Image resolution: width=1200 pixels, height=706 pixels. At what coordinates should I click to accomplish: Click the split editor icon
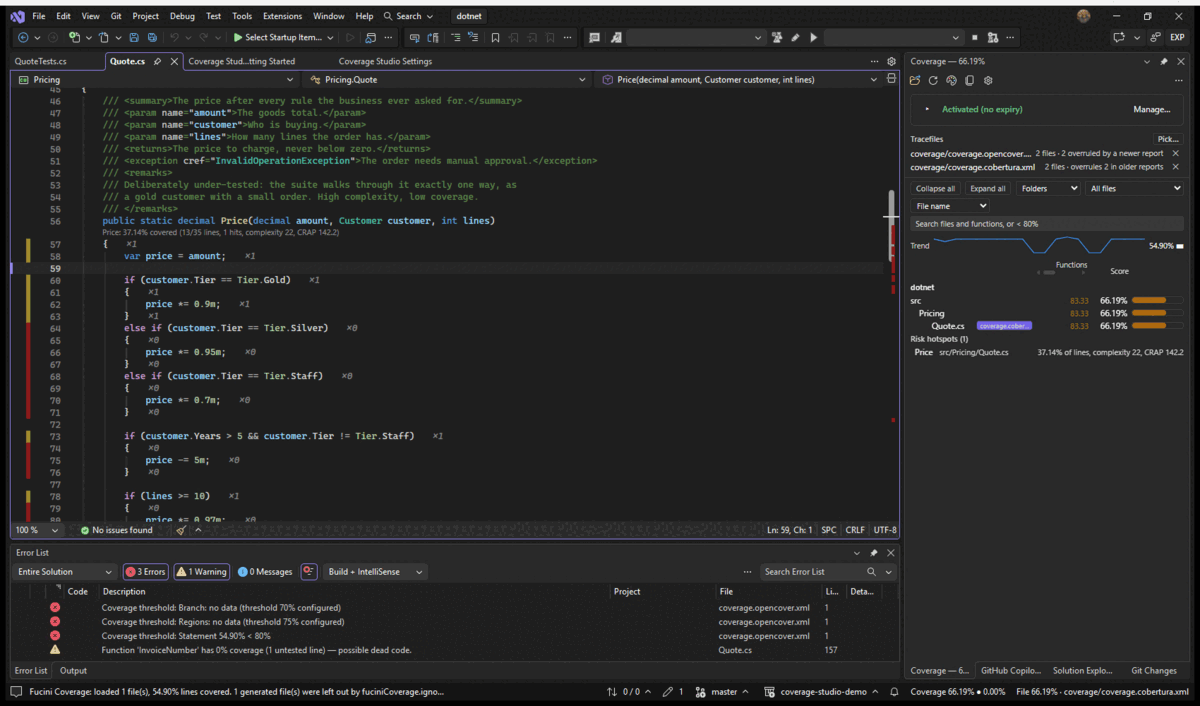891,78
